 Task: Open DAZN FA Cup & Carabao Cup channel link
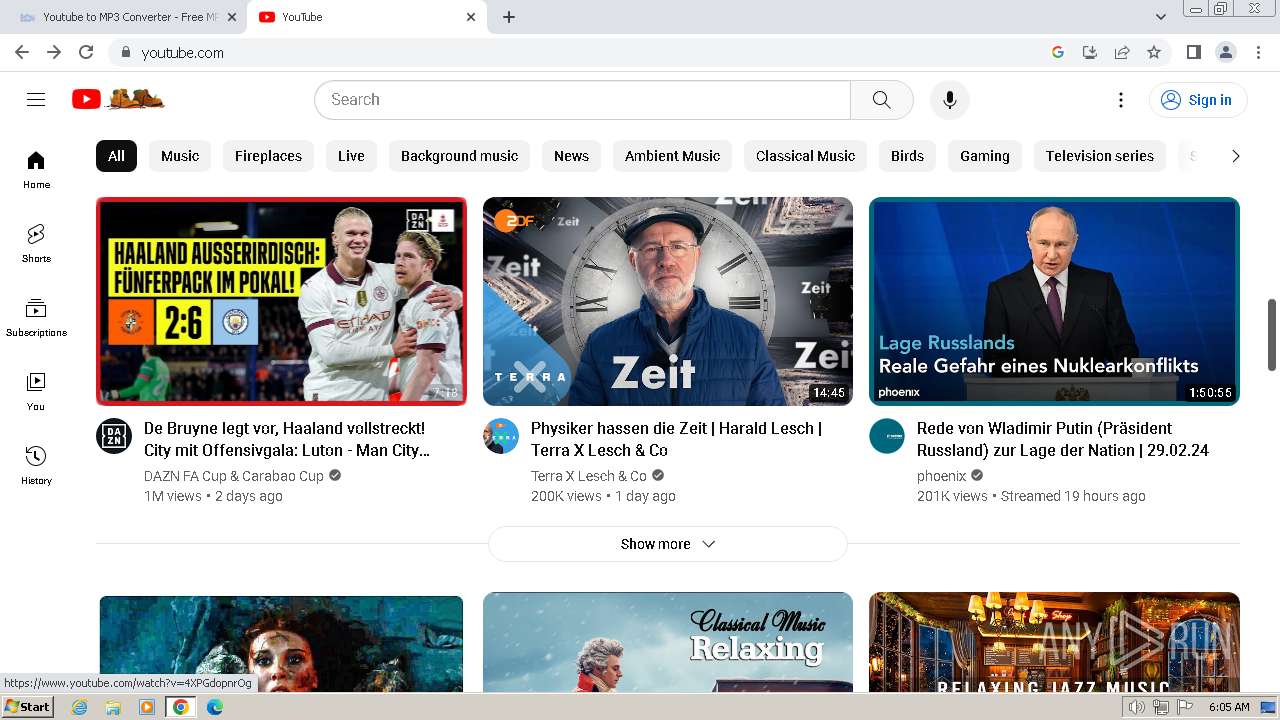234,476
